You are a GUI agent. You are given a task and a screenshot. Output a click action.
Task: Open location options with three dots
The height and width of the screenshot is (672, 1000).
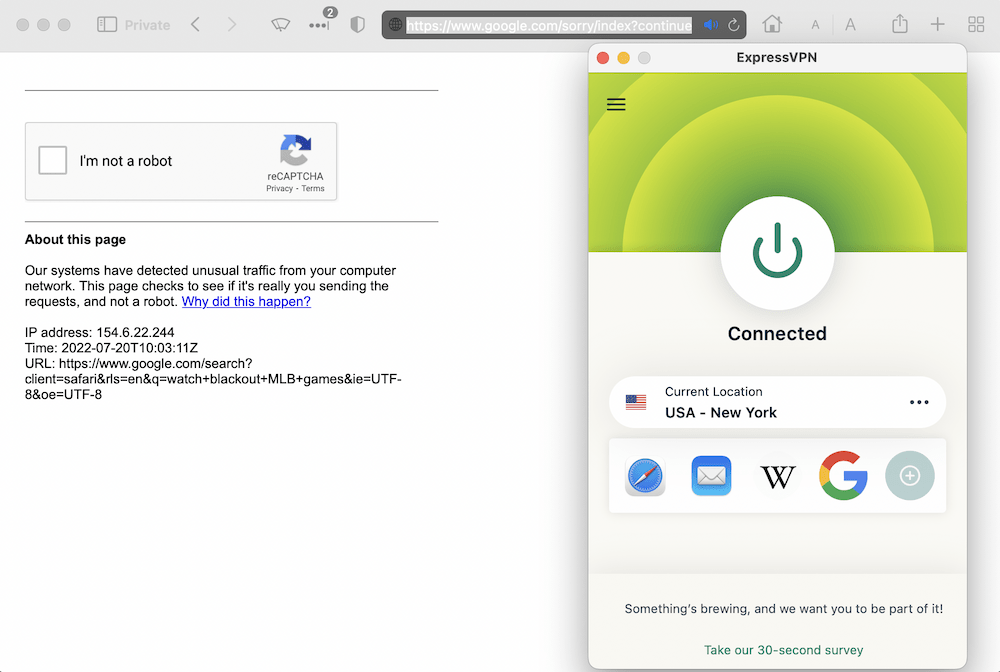pyautogui.click(x=919, y=402)
